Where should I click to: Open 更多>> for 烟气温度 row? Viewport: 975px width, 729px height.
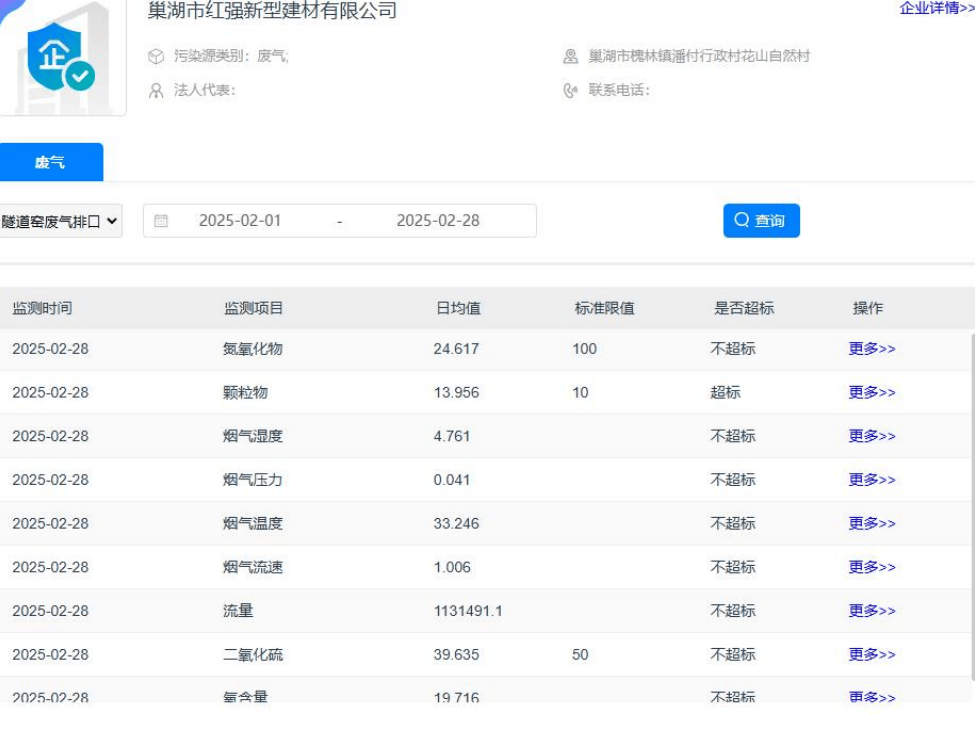click(x=872, y=524)
